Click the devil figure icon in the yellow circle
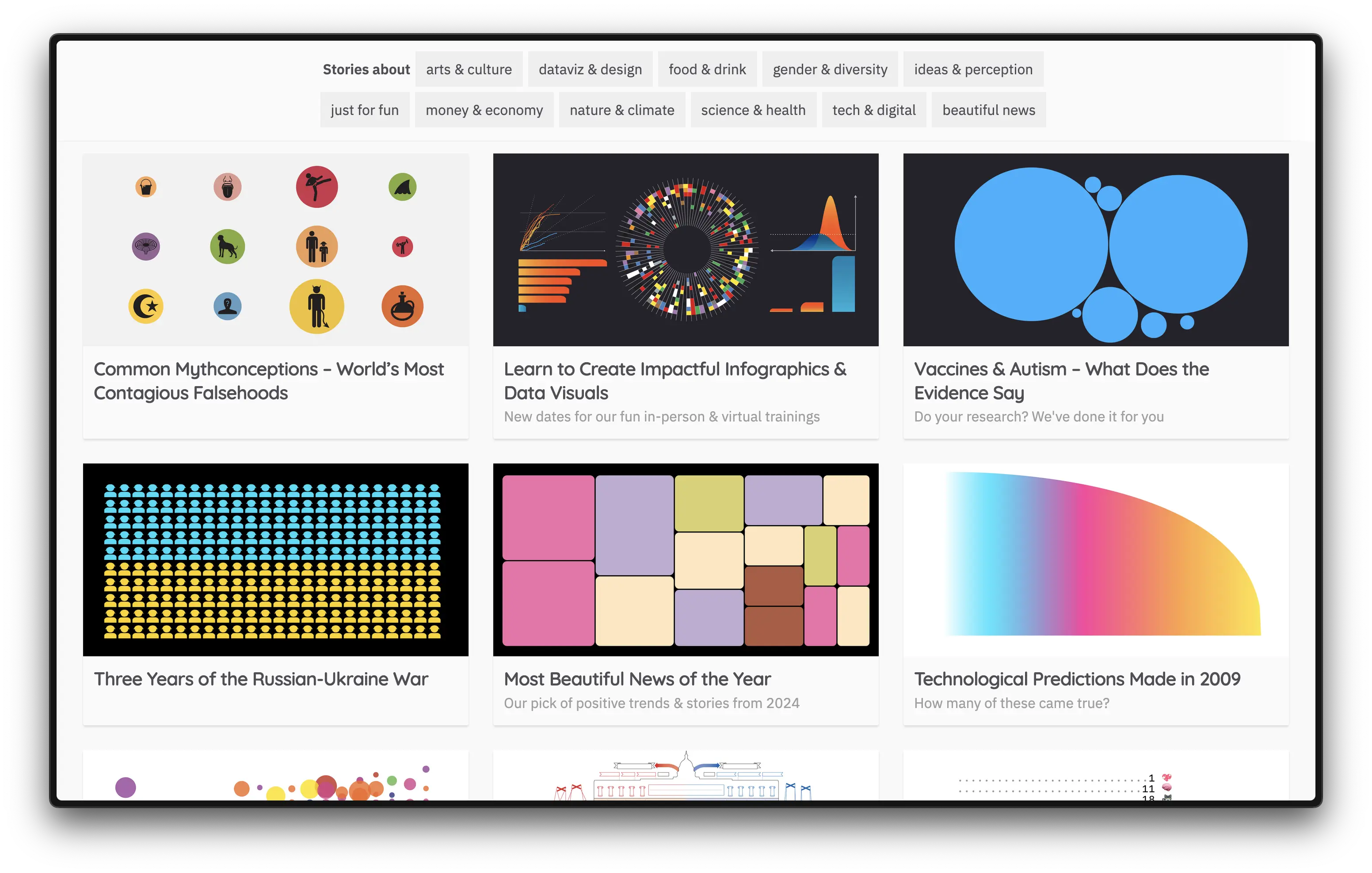 pyautogui.click(x=317, y=307)
